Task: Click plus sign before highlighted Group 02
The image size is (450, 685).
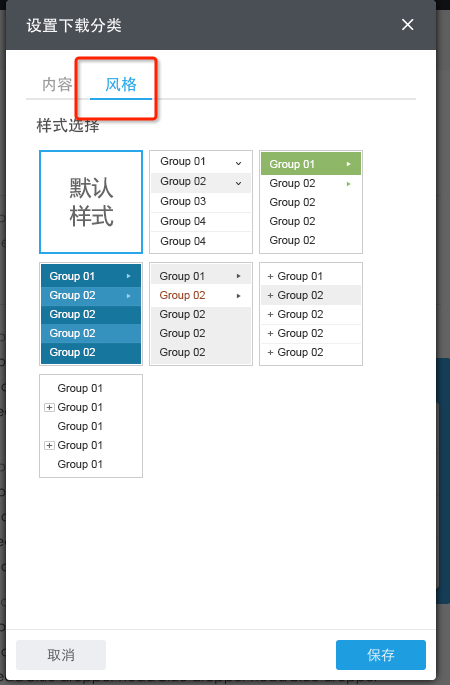Action: point(270,295)
